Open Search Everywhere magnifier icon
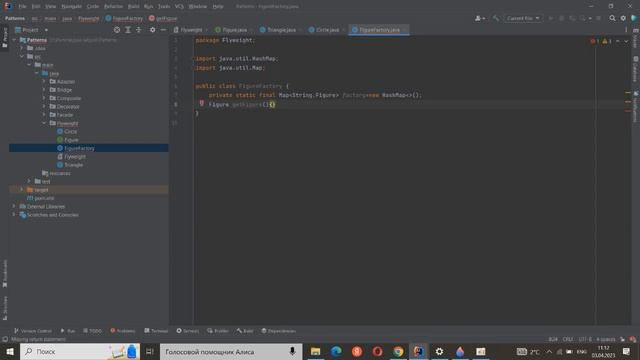Screen dimensions: 640x360 (612, 18)
